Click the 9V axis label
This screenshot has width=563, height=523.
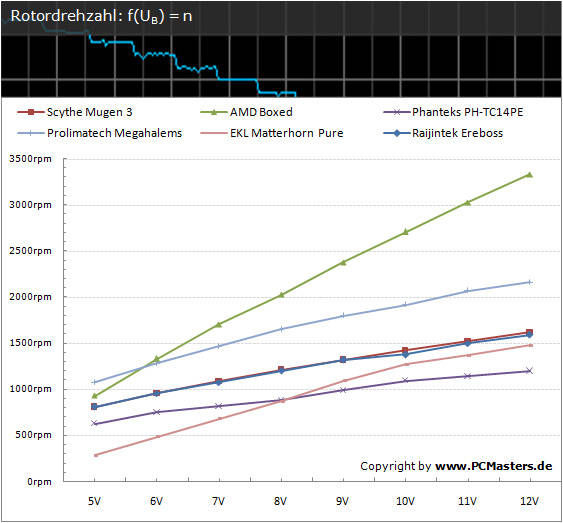(x=343, y=501)
